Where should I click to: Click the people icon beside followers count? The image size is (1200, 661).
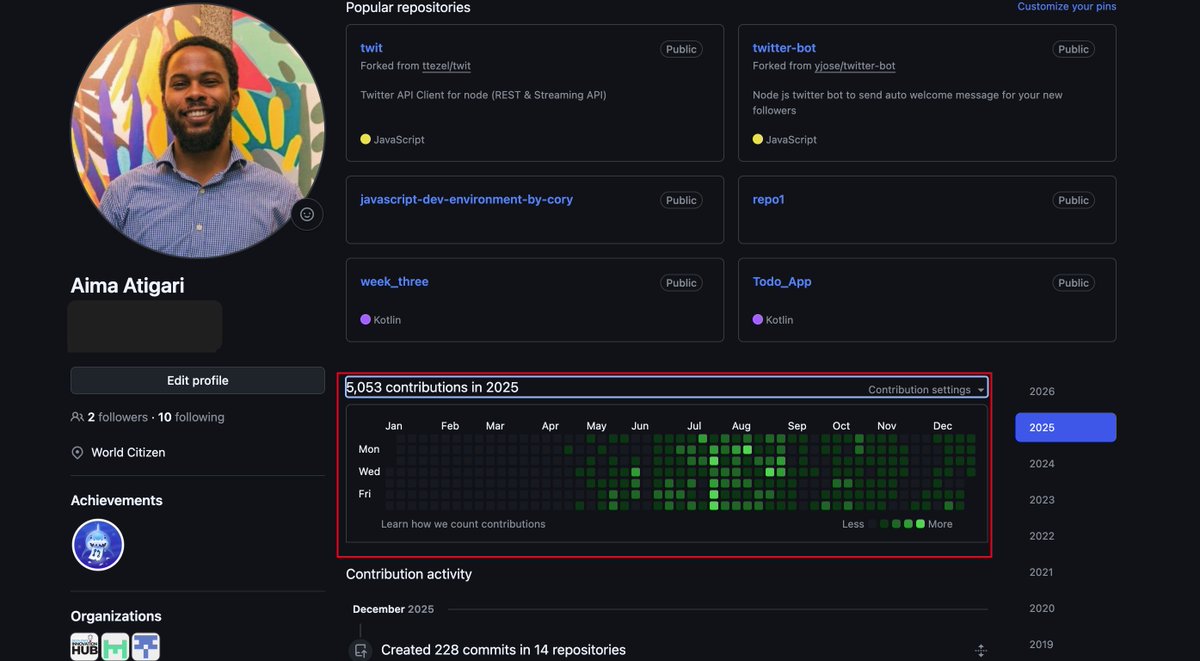point(77,417)
